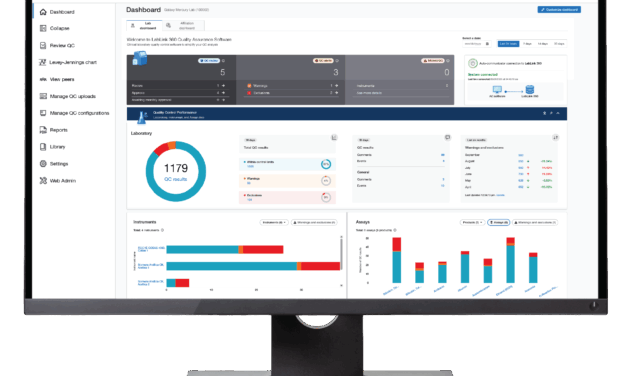The image size is (627, 376).
Task: Open the Instruments filter dropdown
Action: tap(274, 222)
